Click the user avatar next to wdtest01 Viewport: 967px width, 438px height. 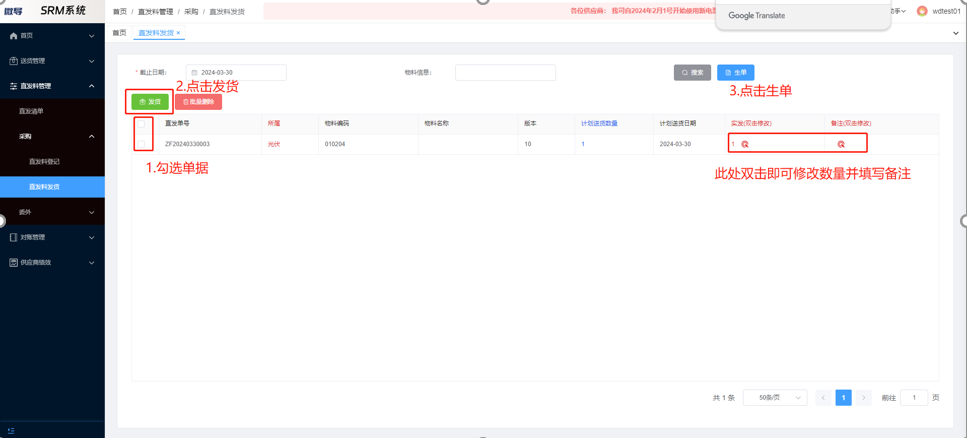point(922,11)
